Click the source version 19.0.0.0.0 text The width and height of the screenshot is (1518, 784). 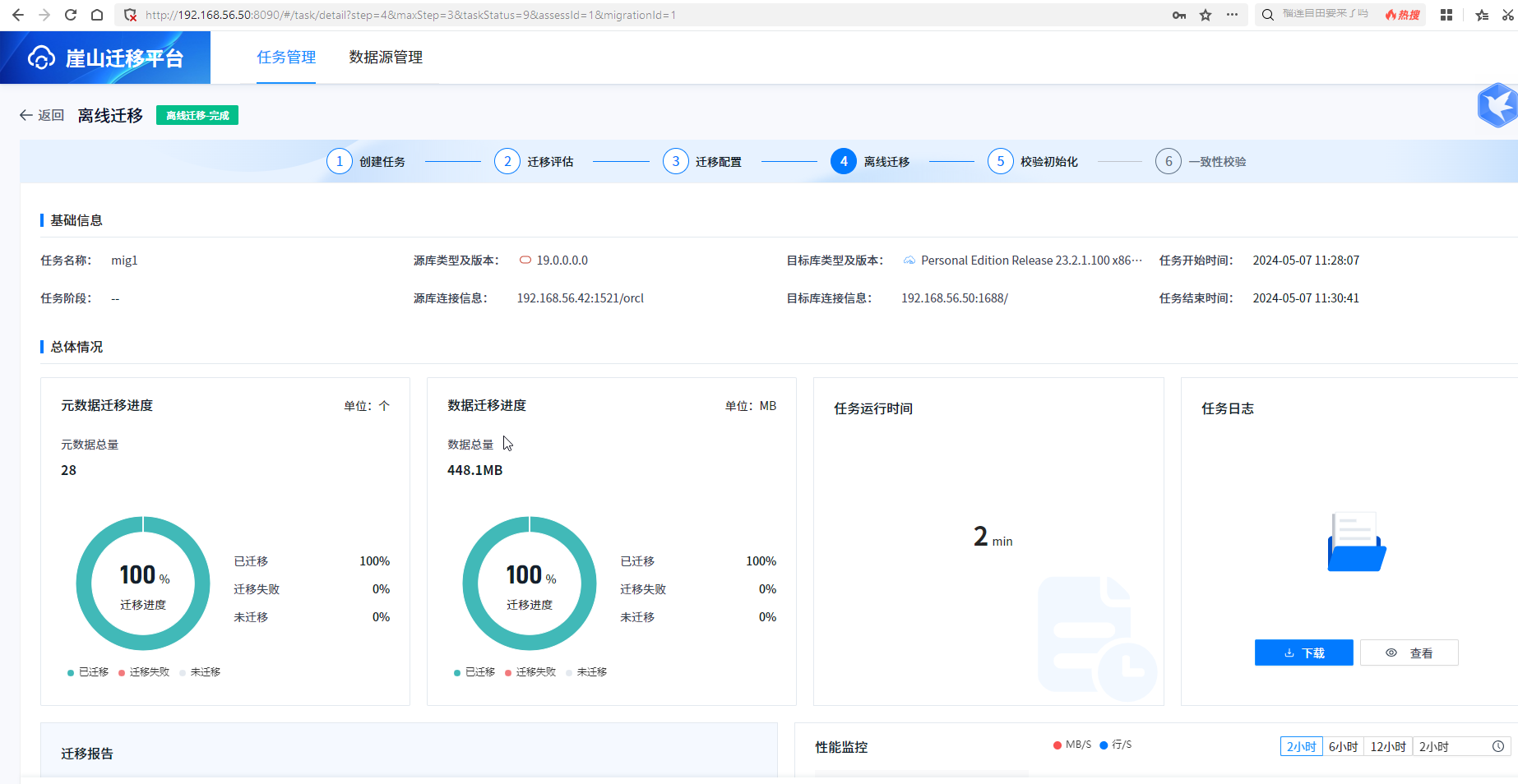click(x=562, y=261)
